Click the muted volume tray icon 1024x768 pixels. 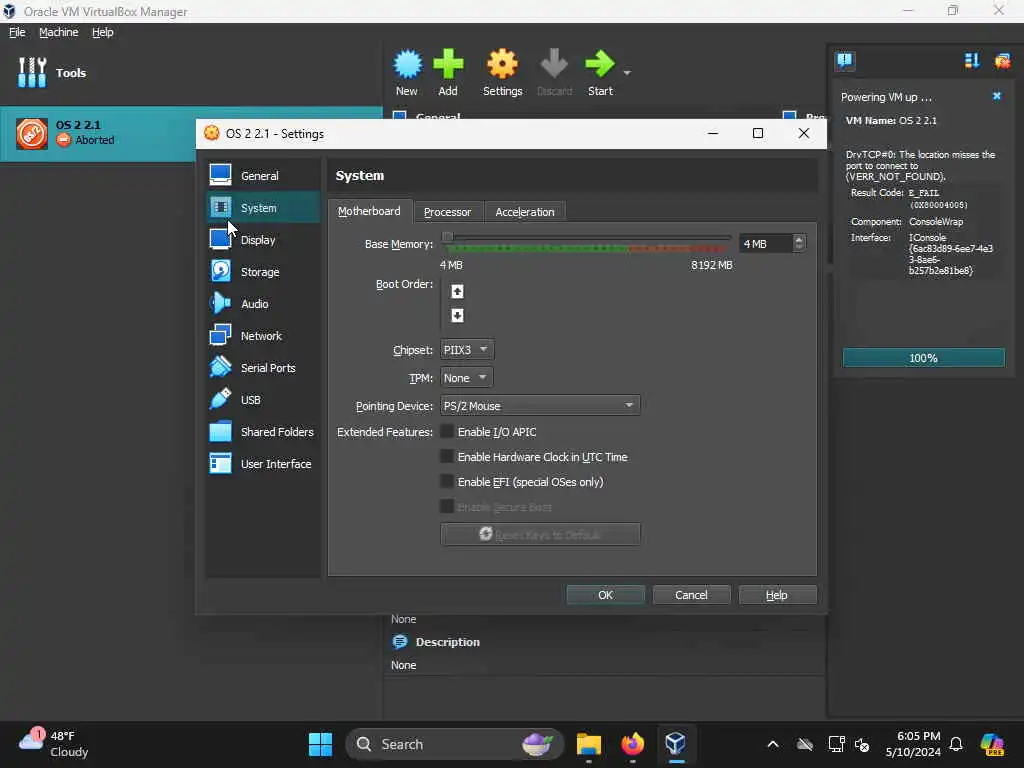pyautogui.click(x=862, y=744)
